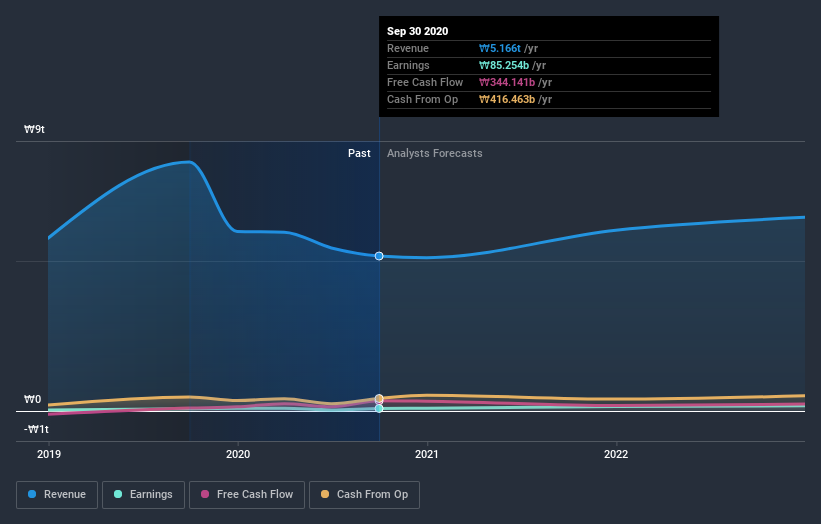Click the Free Cash Flow label in tooltip

pos(425,82)
